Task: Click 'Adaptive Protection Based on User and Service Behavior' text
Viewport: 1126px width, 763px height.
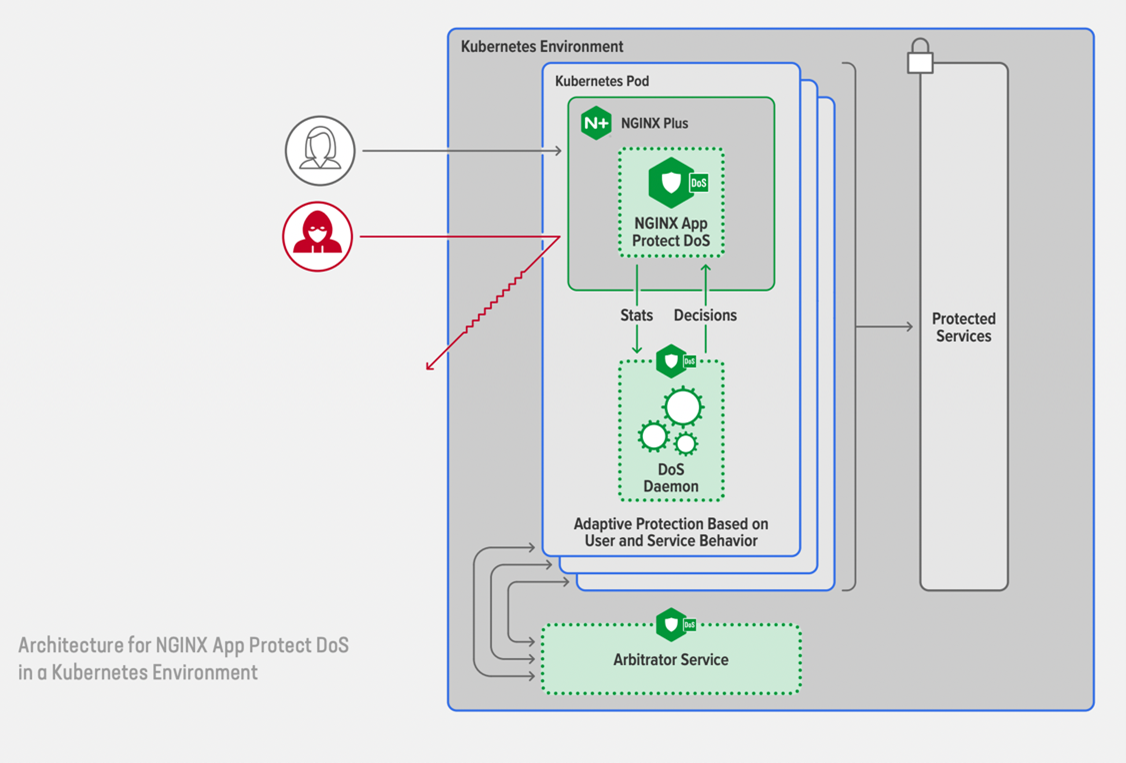Action: point(671,533)
